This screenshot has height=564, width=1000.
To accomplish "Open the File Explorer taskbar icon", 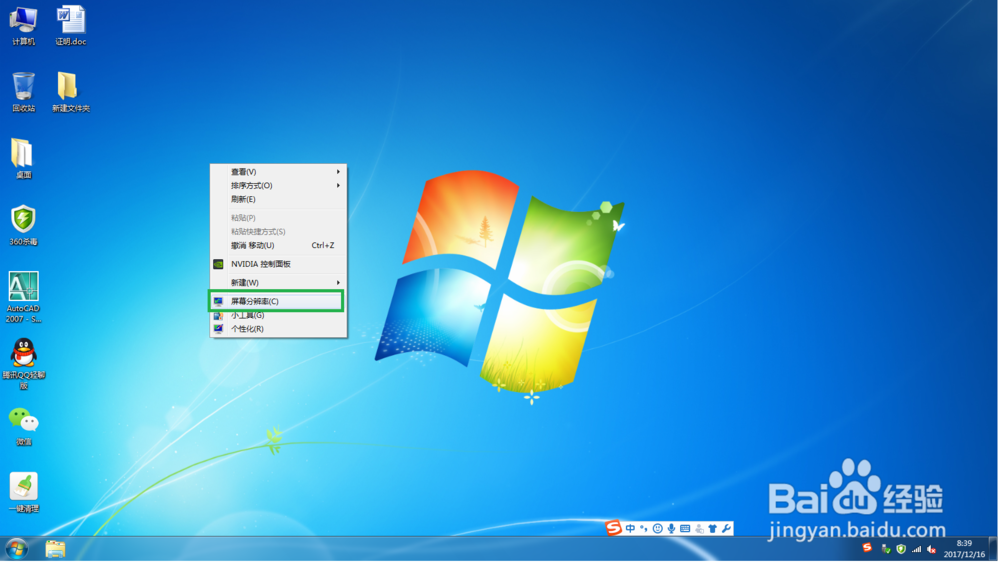I will coord(55,549).
